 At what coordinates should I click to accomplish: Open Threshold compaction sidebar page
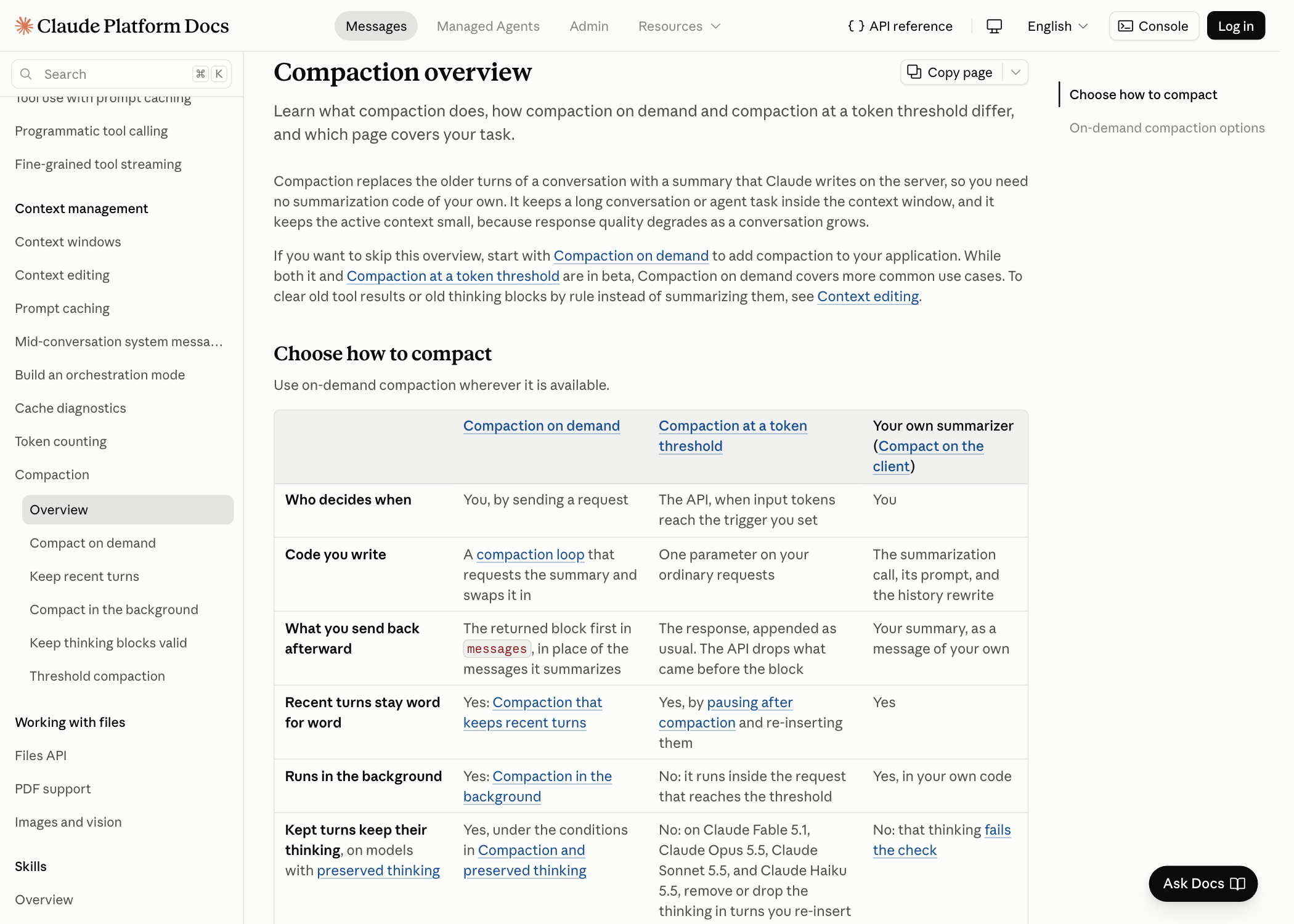tap(97, 676)
